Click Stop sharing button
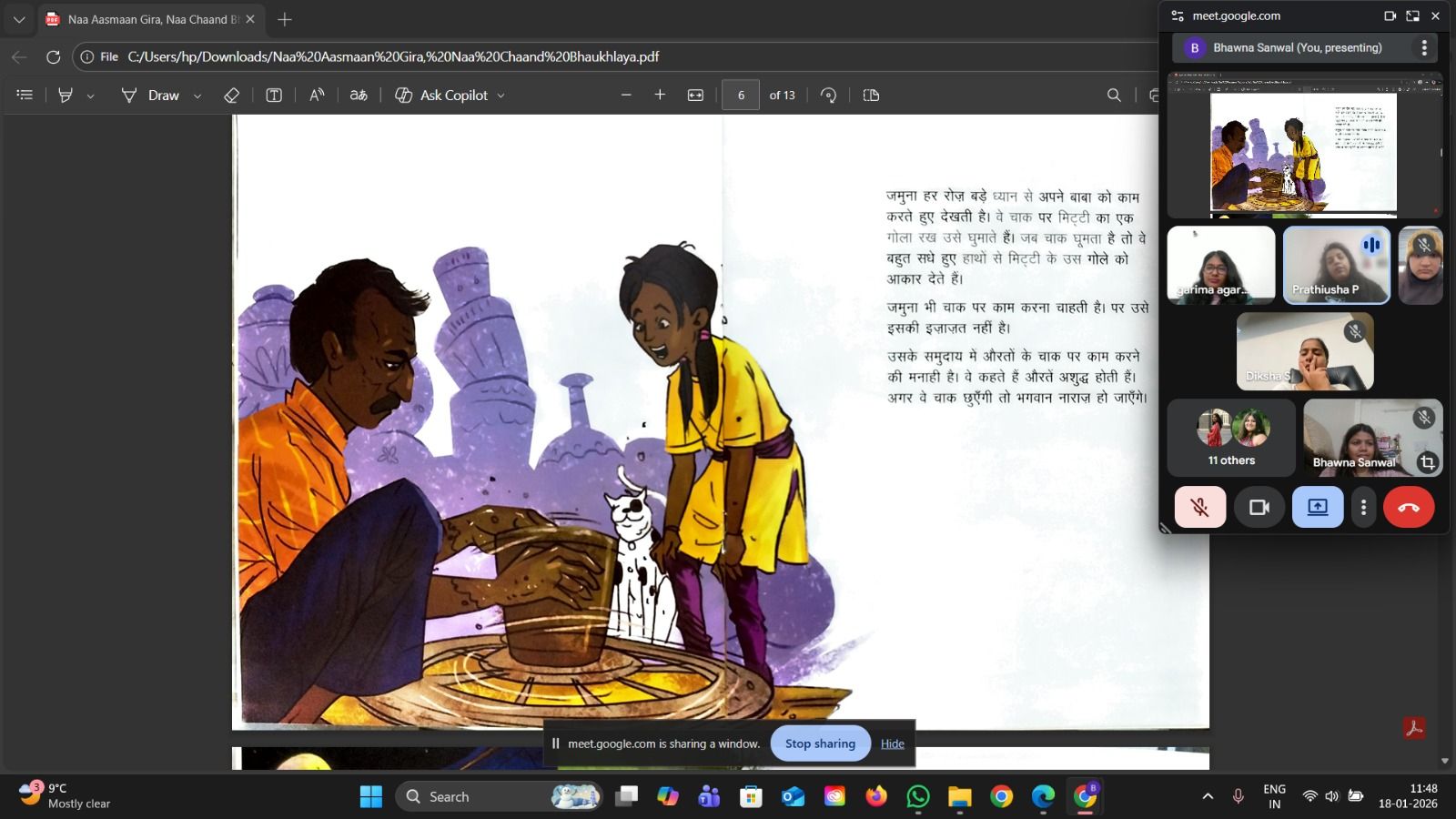The image size is (1456, 819). pos(820,743)
